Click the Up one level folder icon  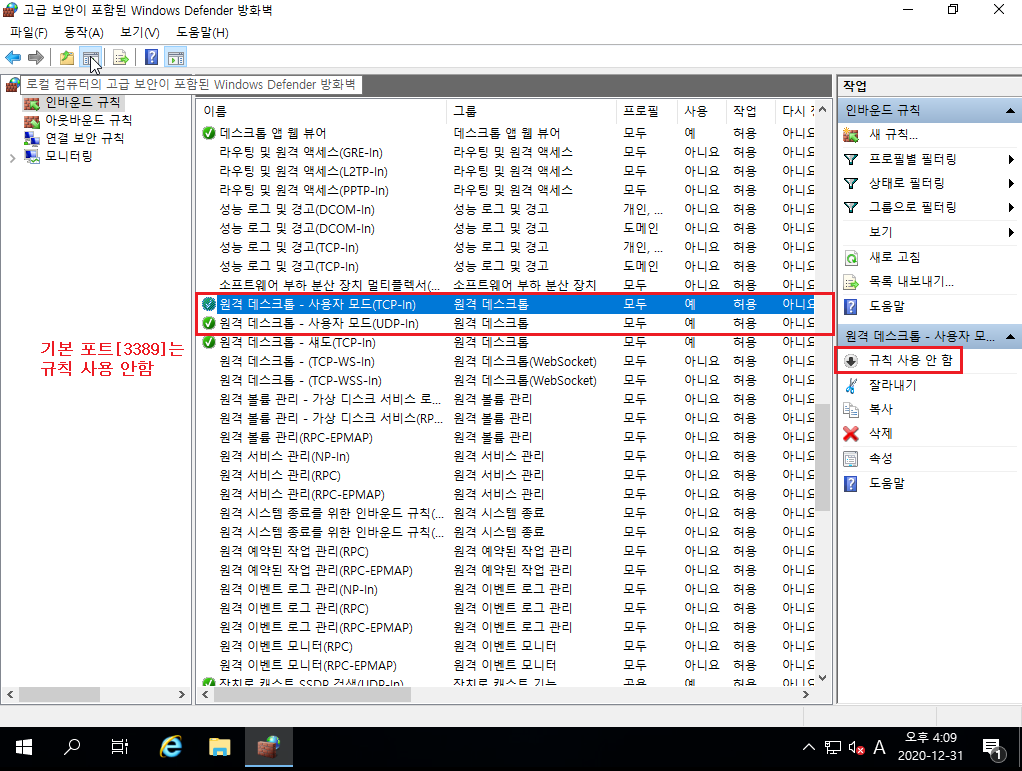66,57
